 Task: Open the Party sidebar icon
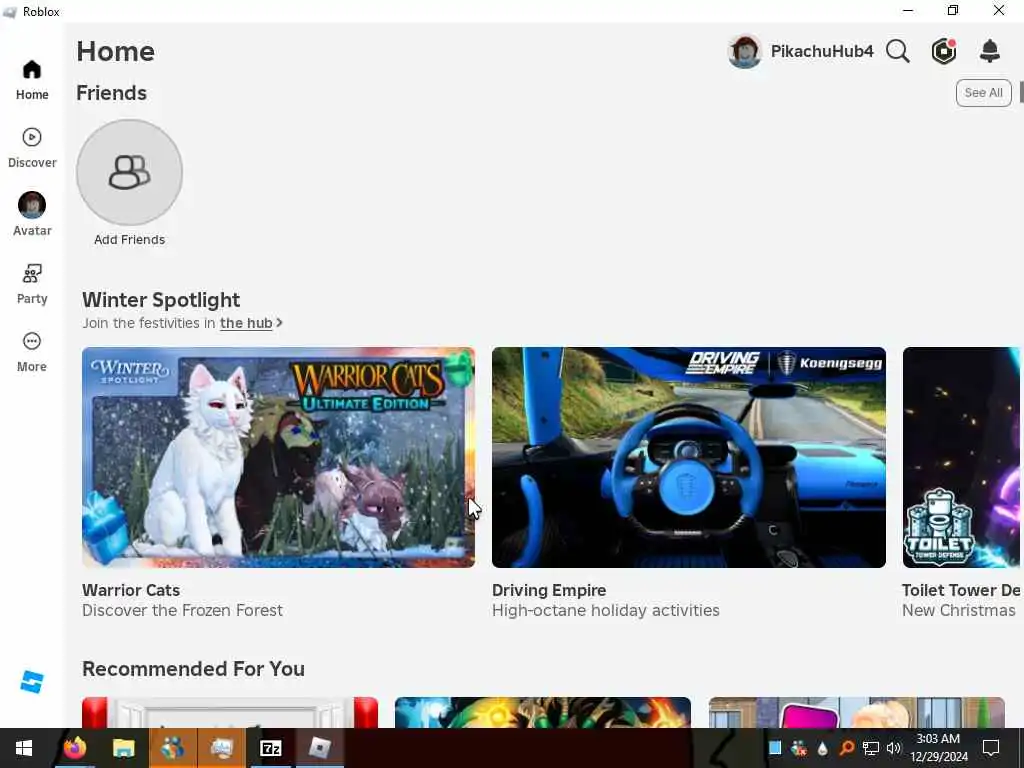pyautogui.click(x=31, y=273)
